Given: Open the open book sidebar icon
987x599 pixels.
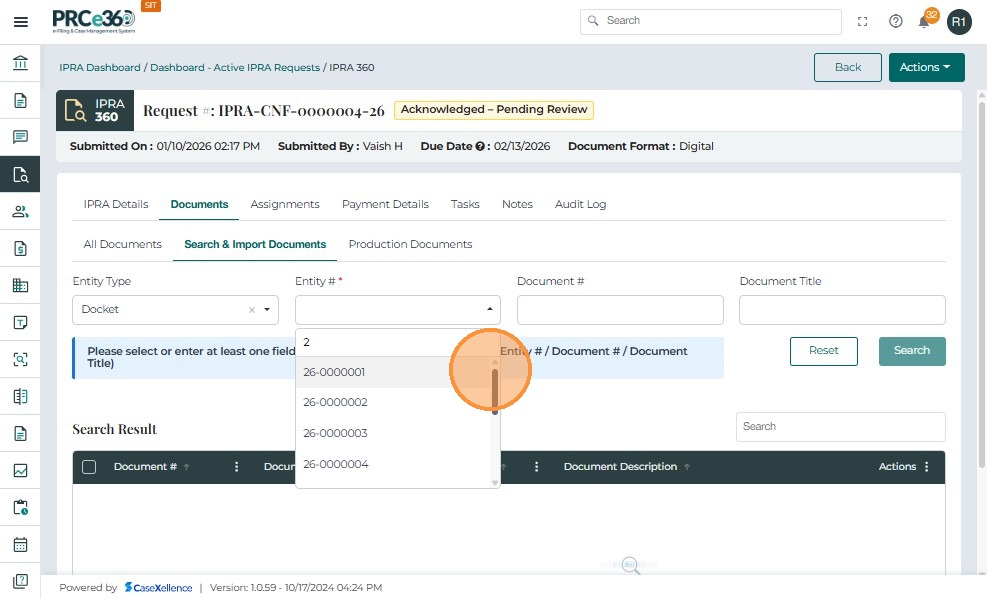Looking at the screenshot, I should coord(20,396).
